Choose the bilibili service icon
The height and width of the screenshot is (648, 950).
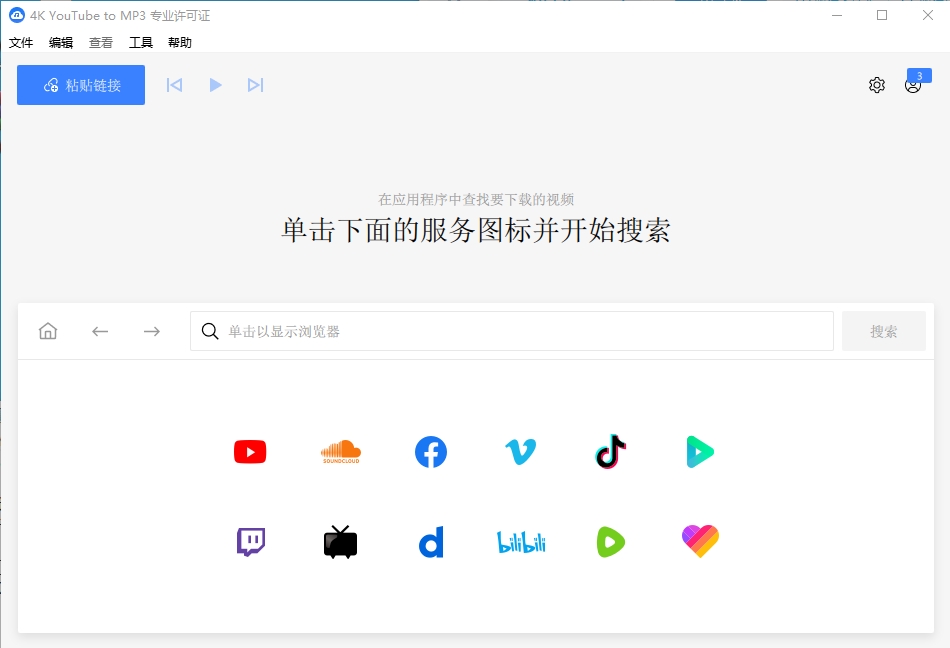(x=521, y=542)
